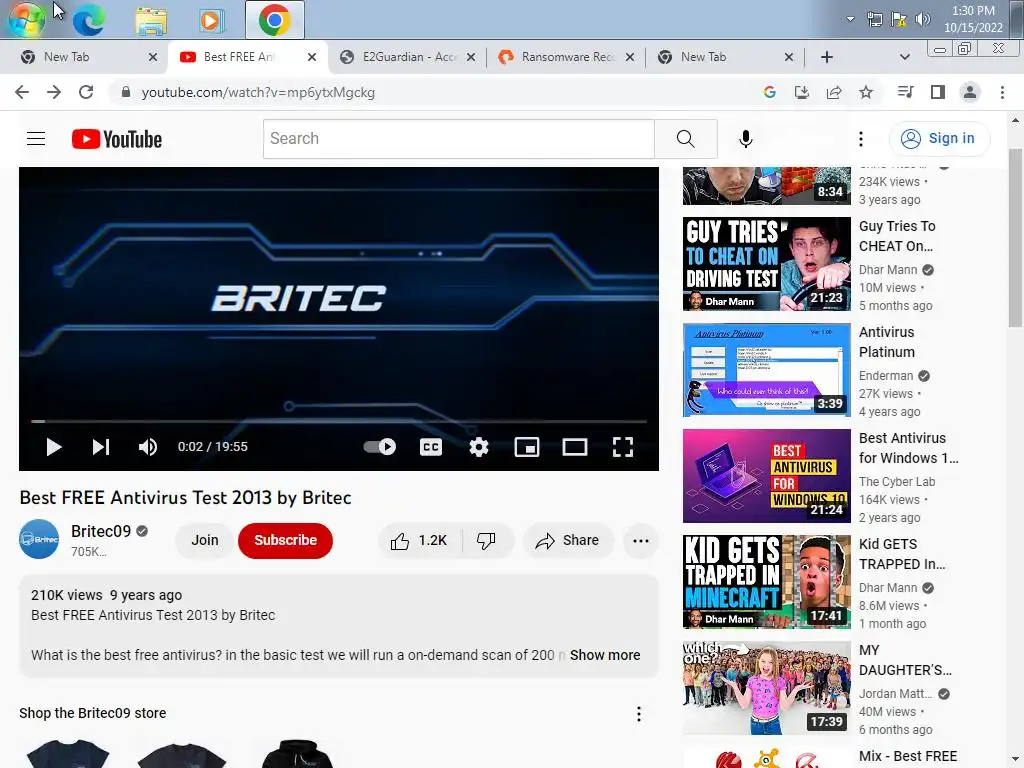Bookmark this page with star
Viewport: 1024px width, 768px height.
(x=866, y=92)
